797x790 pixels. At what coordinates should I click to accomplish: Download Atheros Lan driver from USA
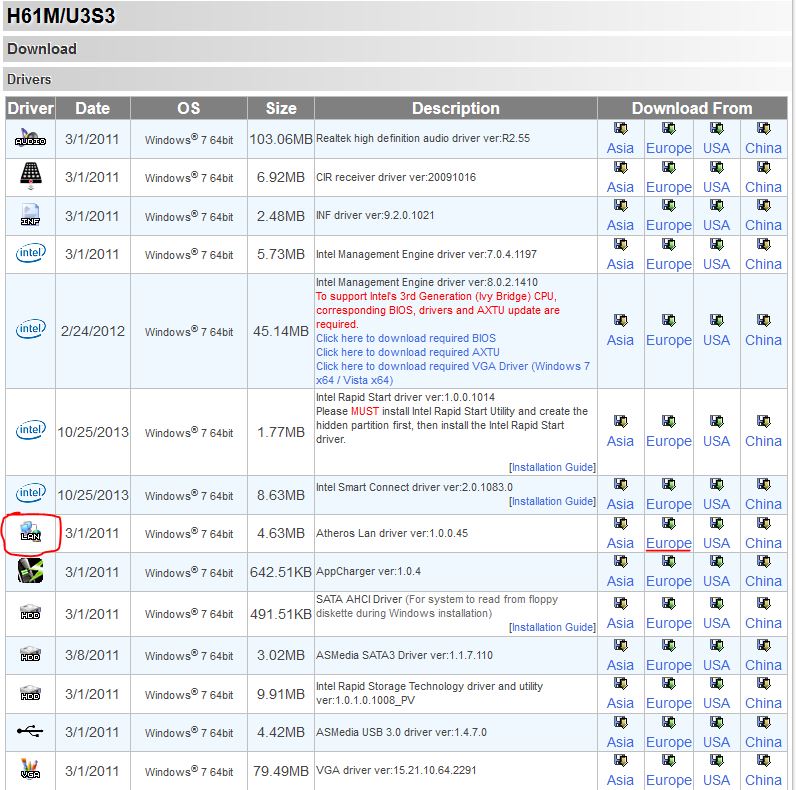pos(716,543)
